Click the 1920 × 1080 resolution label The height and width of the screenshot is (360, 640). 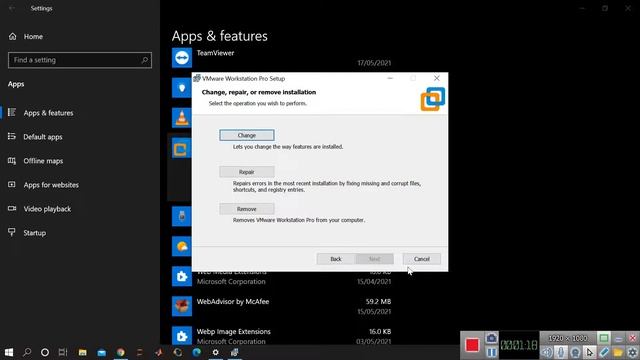(568, 338)
